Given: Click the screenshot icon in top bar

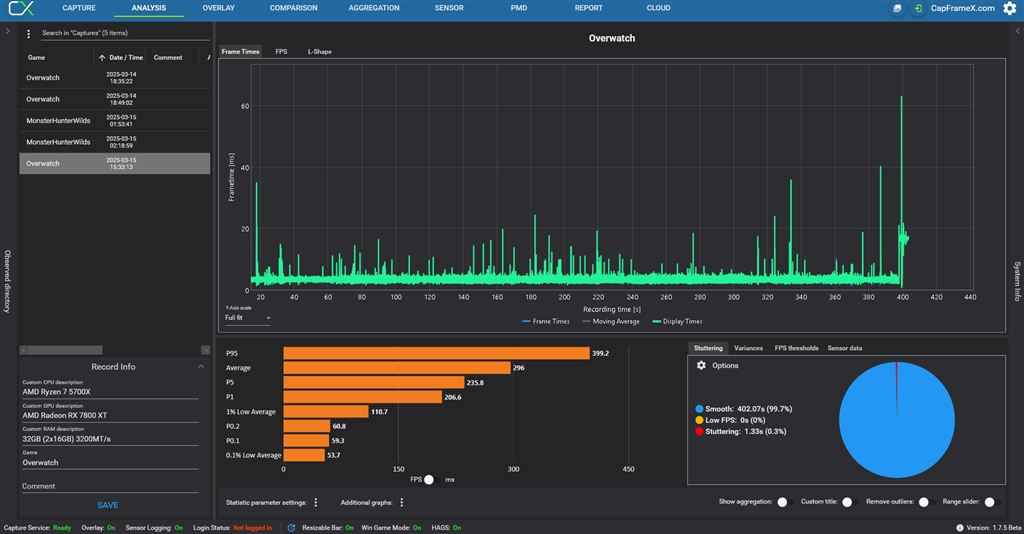Looking at the screenshot, I should pyautogui.click(x=897, y=8).
